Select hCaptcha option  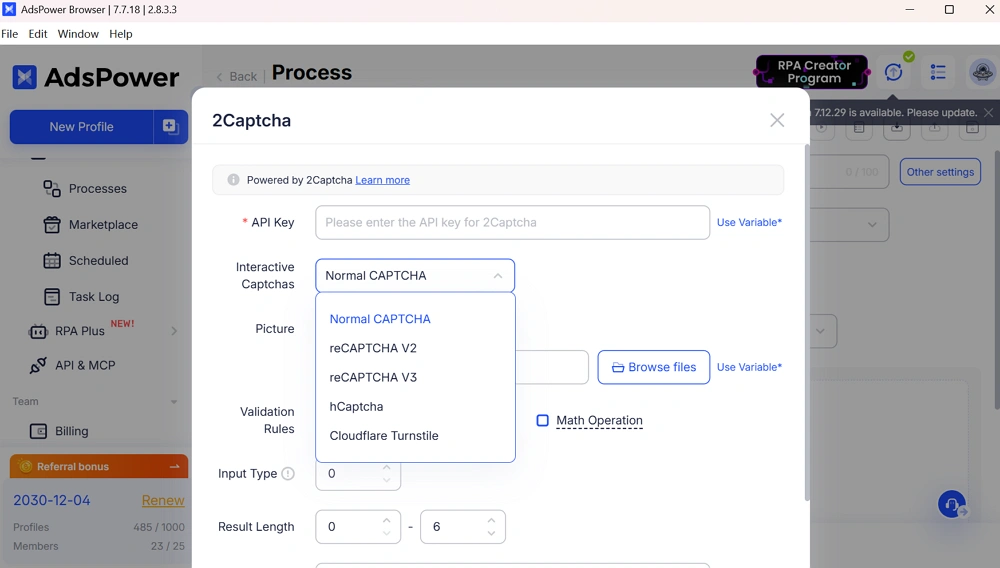point(357,407)
